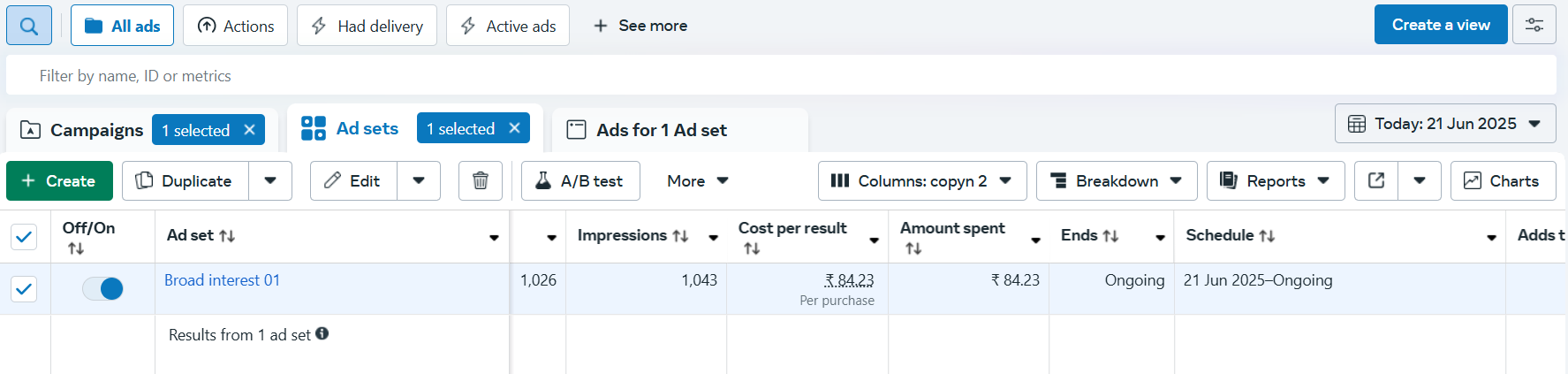Uncheck the select all header checkbox
Image resolution: width=1568 pixels, height=374 pixels.
pyautogui.click(x=24, y=236)
